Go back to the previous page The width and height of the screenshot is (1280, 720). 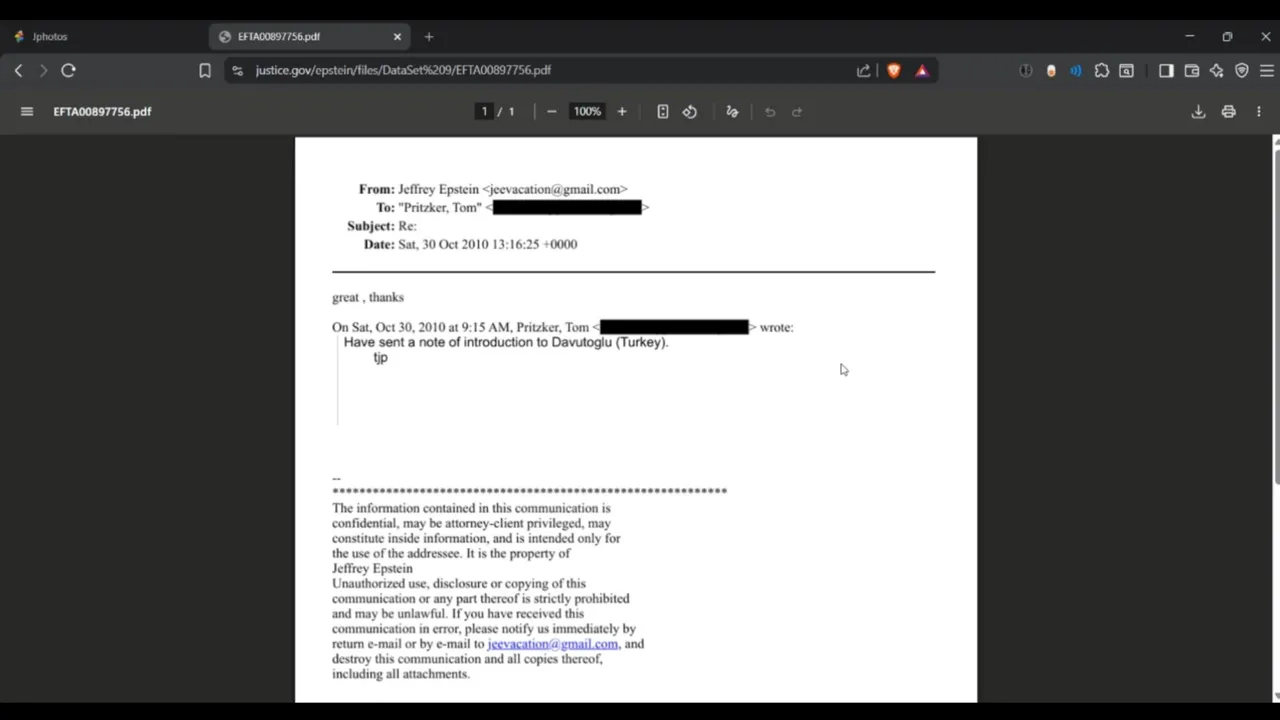click(18, 70)
